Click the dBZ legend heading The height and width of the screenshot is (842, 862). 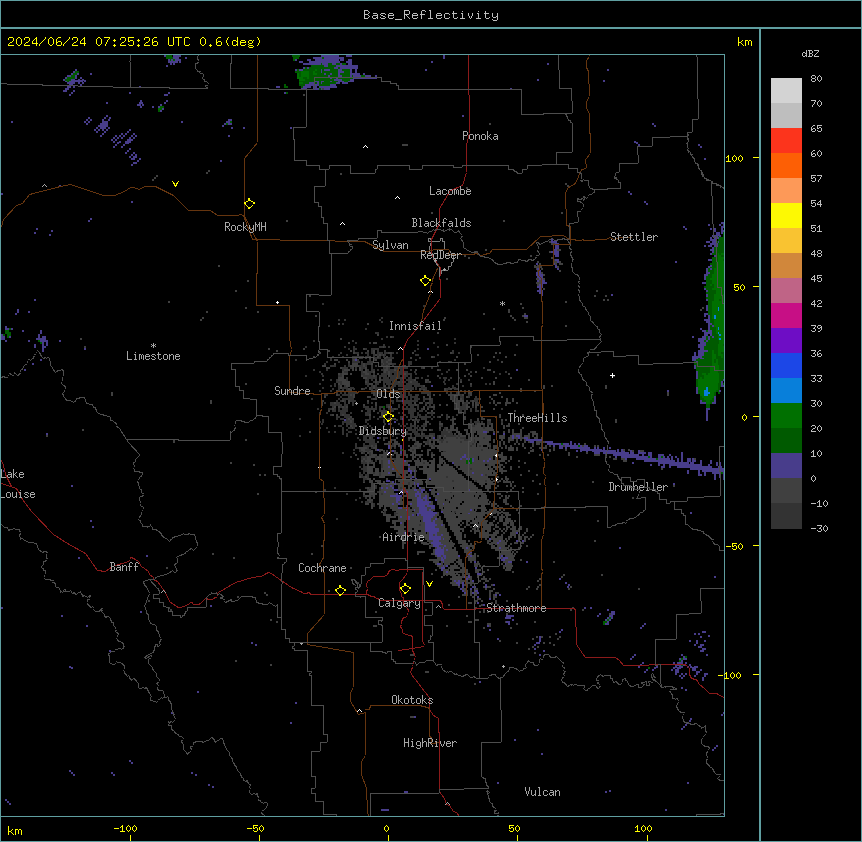click(810, 54)
